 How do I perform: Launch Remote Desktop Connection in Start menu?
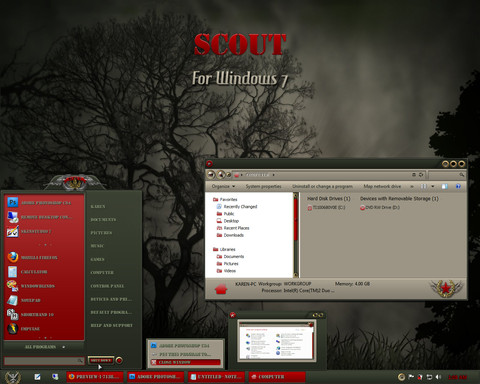[44, 217]
